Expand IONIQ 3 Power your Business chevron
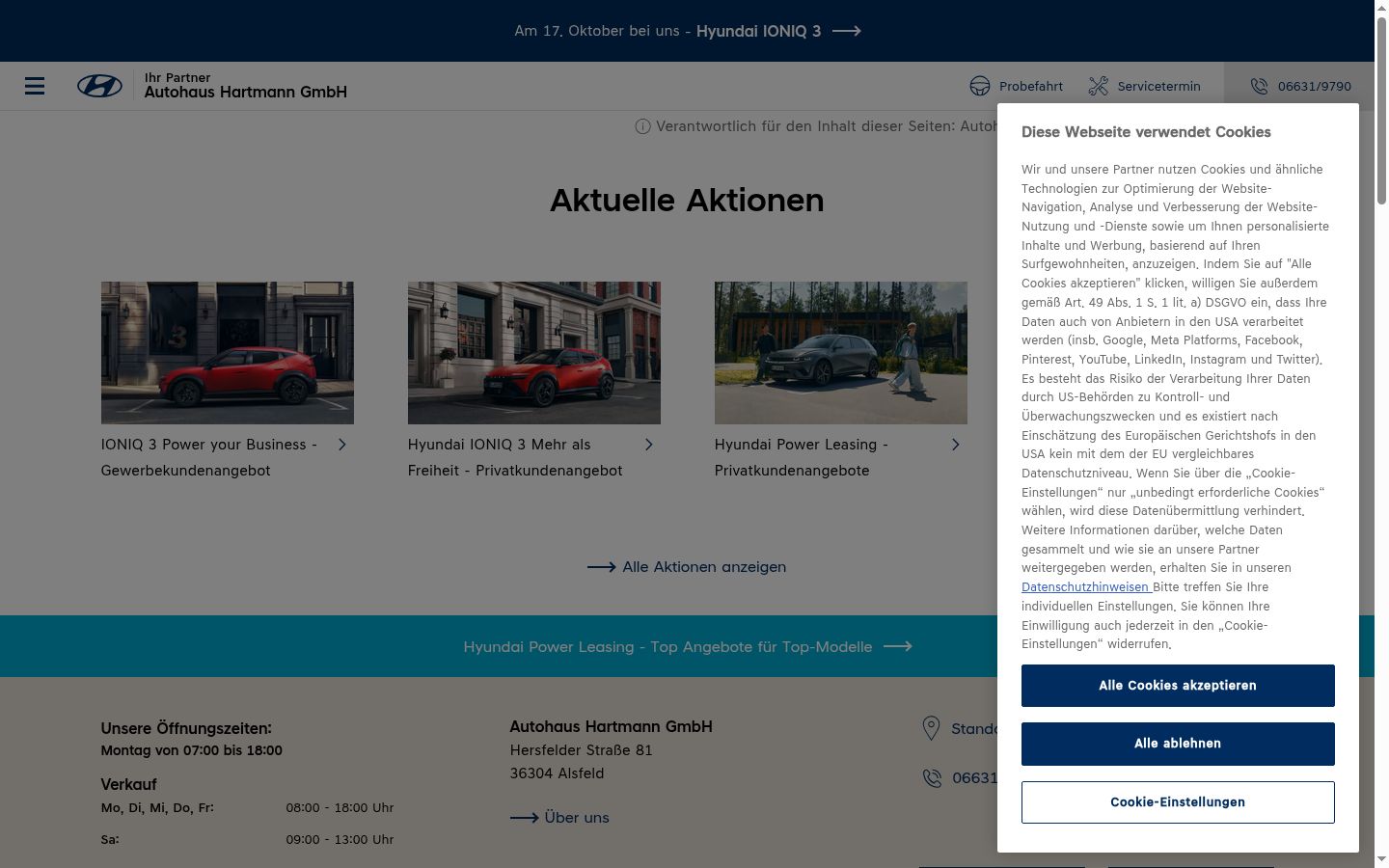This screenshot has width=1389, height=868. pyautogui.click(x=342, y=445)
